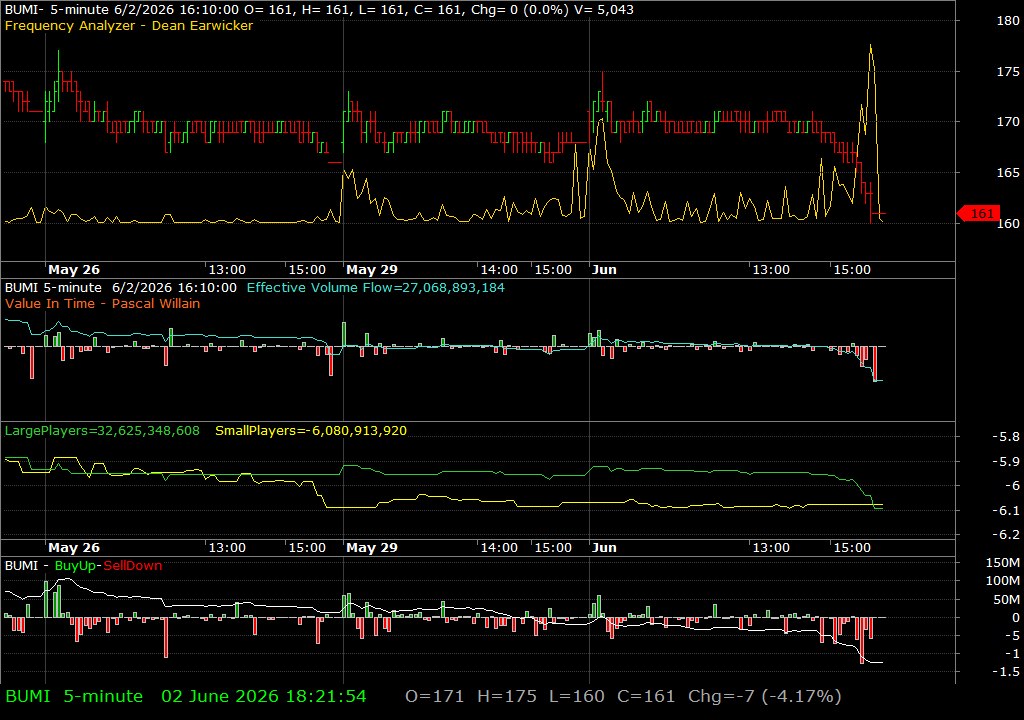Click 14:00 on the upper time axis
This screenshot has height=720, width=1024.
tap(499, 270)
